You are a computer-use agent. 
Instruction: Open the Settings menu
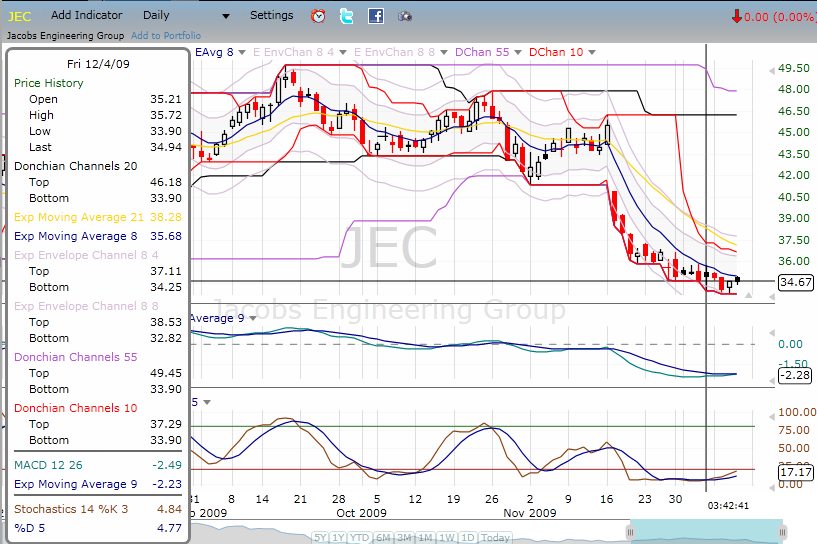271,15
